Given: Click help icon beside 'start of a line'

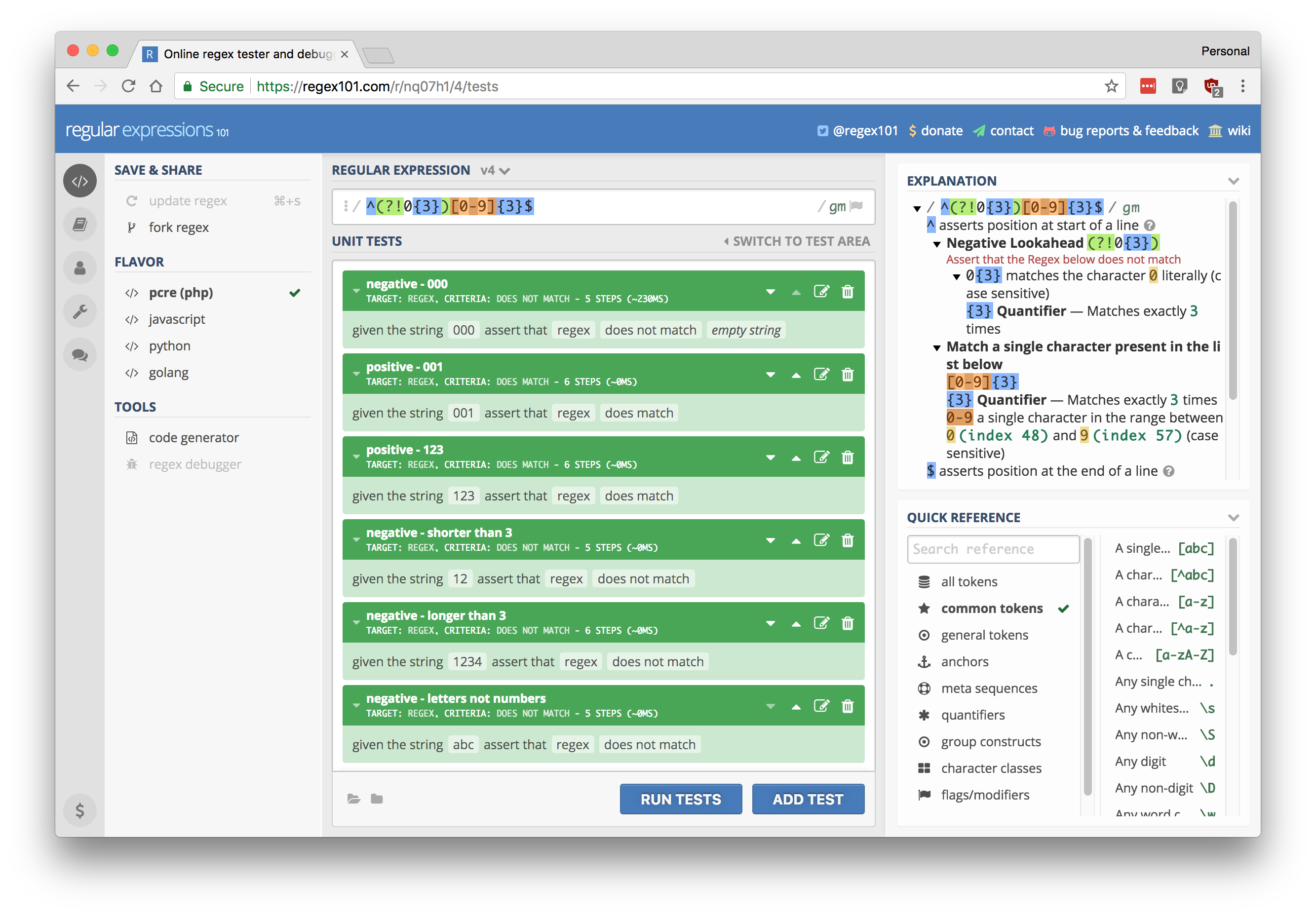Looking at the screenshot, I should click(1149, 225).
